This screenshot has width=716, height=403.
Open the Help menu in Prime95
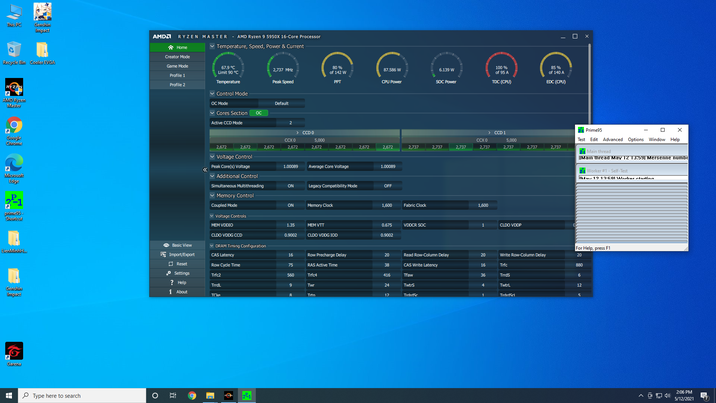tap(675, 140)
